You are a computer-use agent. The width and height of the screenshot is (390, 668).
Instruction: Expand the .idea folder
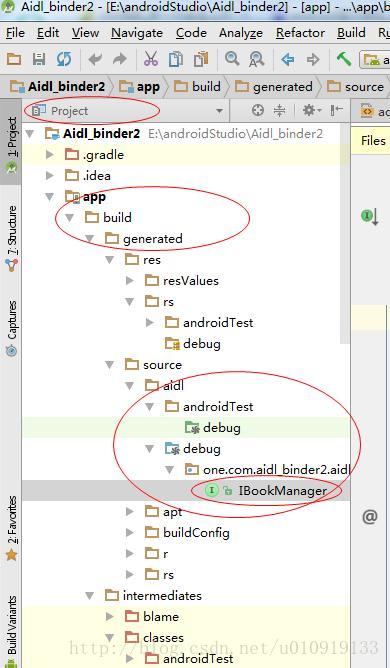50,176
